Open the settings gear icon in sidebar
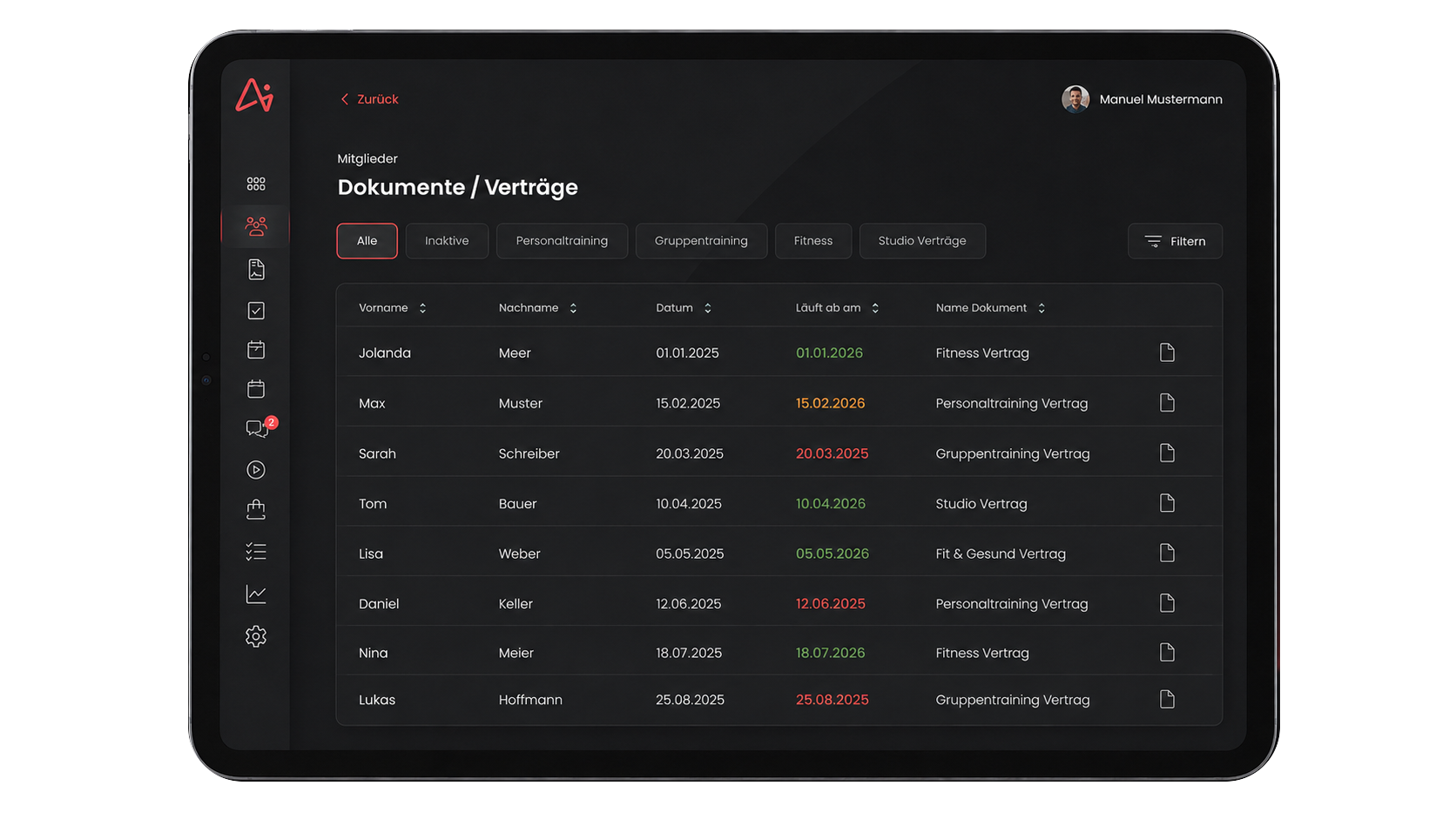 [x=256, y=636]
